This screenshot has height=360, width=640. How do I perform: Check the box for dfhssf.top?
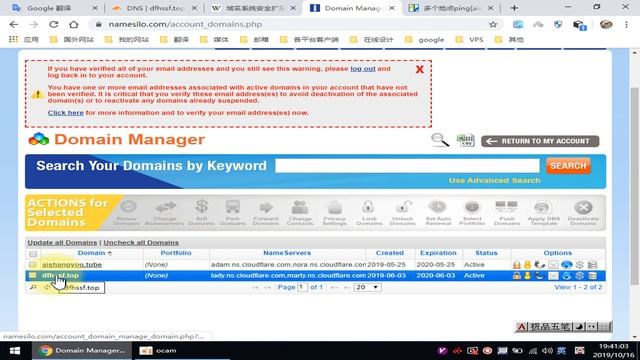[33, 276]
